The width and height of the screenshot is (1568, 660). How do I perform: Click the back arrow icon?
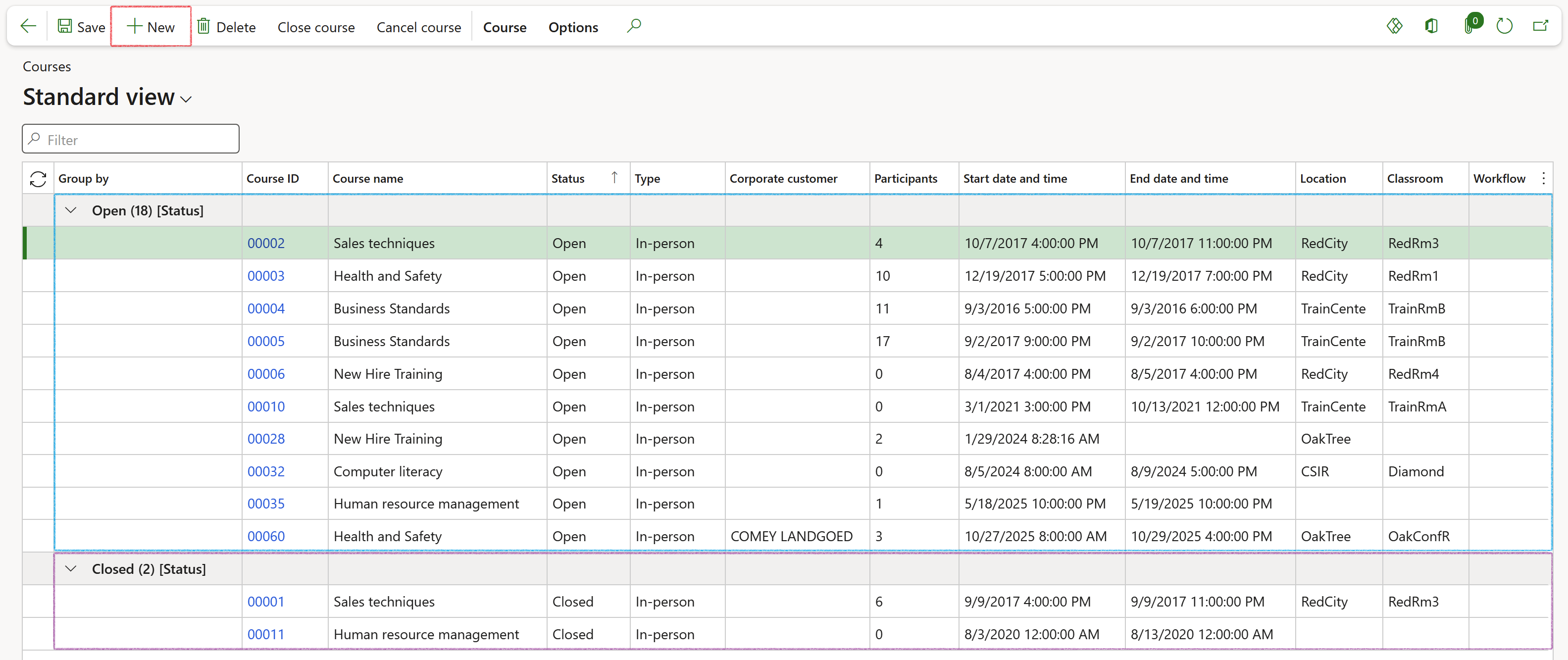[28, 26]
